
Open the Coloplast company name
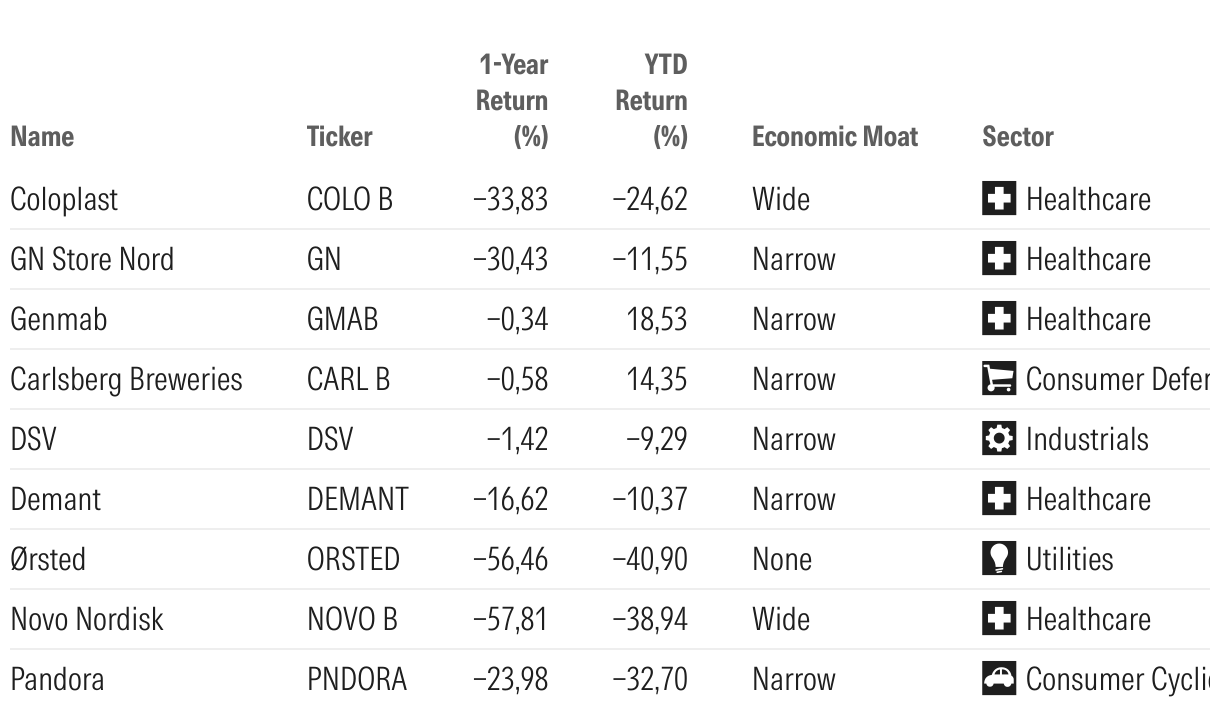coord(64,199)
